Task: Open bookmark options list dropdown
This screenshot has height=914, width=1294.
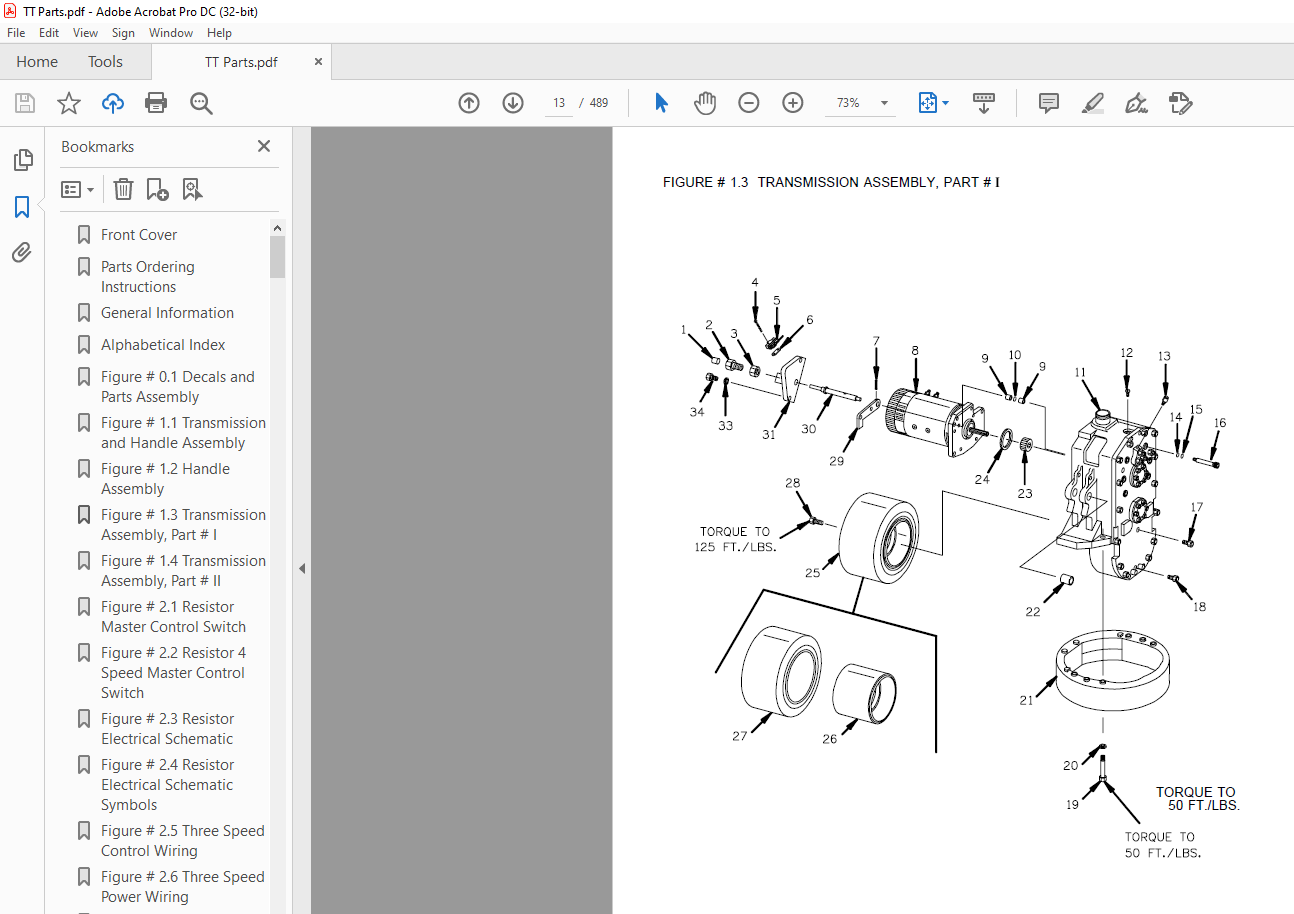Action: point(78,189)
